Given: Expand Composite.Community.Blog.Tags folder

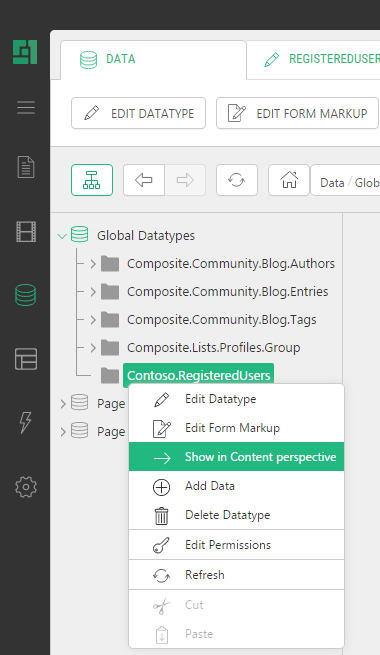Looking at the screenshot, I should pos(93,320).
